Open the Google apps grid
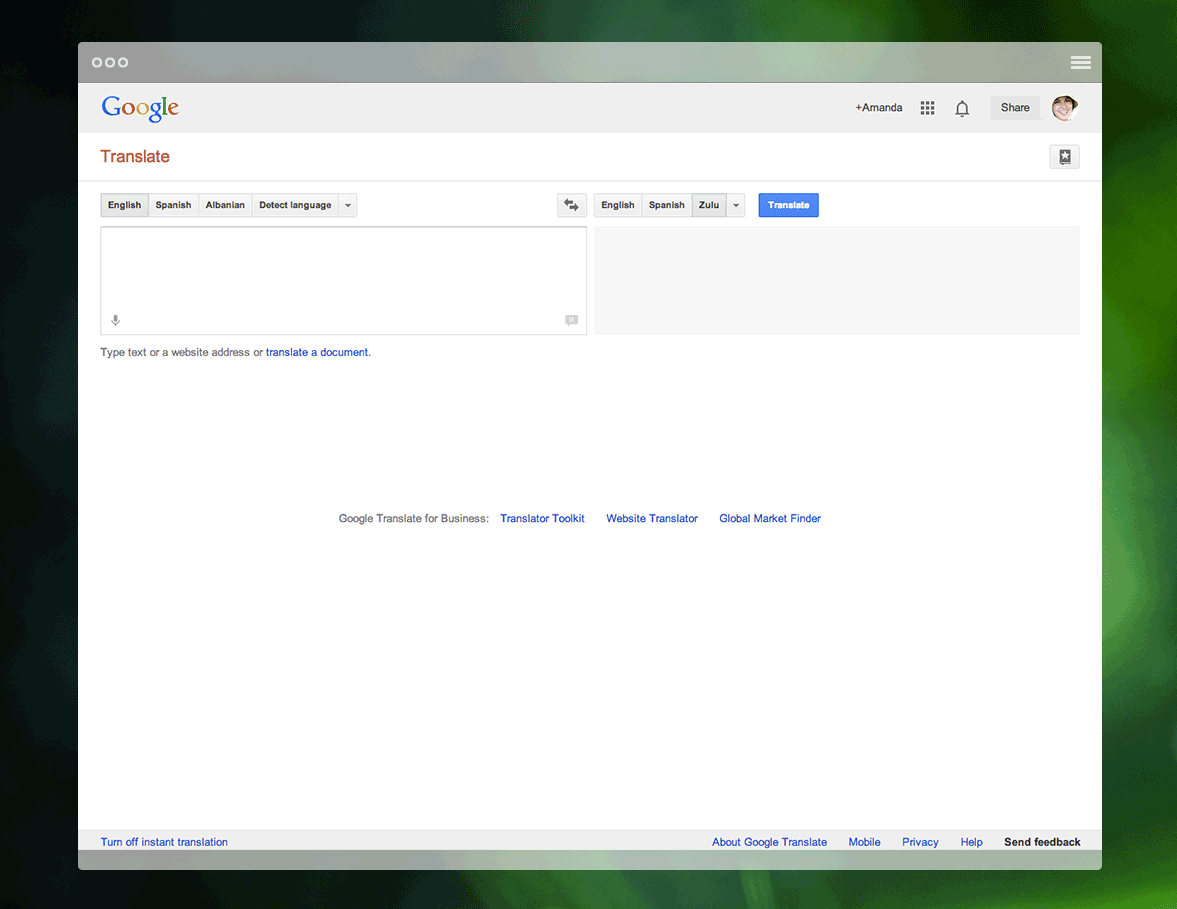Image resolution: width=1177 pixels, height=909 pixels. tap(928, 108)
